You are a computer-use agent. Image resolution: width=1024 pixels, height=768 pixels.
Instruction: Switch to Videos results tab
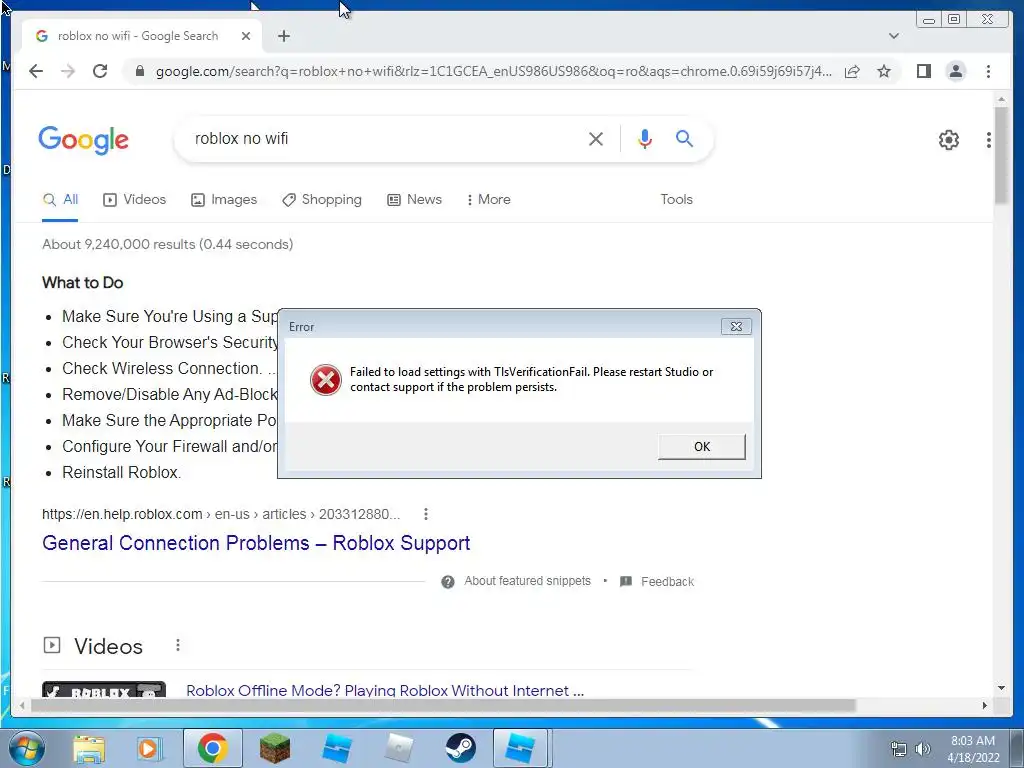click(135, 200)
